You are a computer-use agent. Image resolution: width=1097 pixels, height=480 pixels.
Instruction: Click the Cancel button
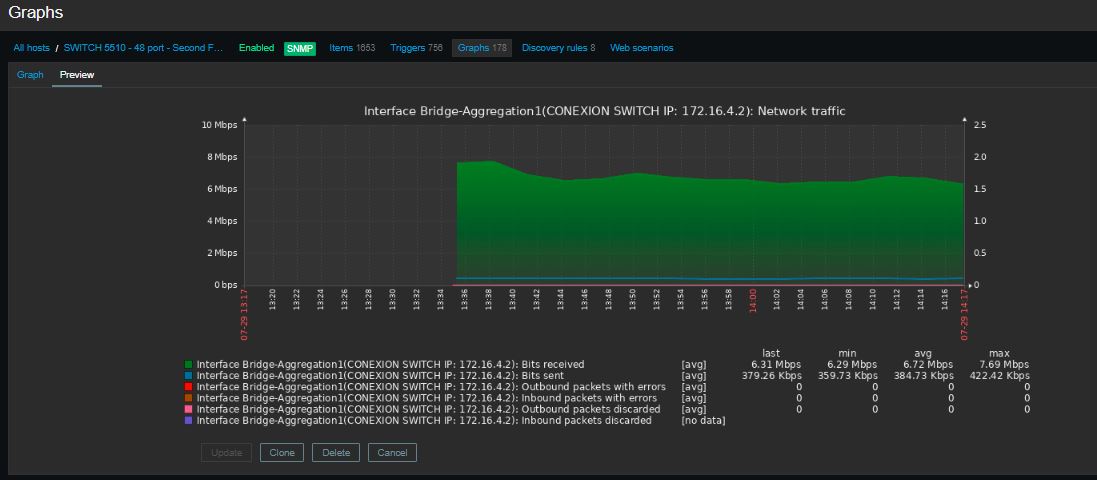point(392,453)
